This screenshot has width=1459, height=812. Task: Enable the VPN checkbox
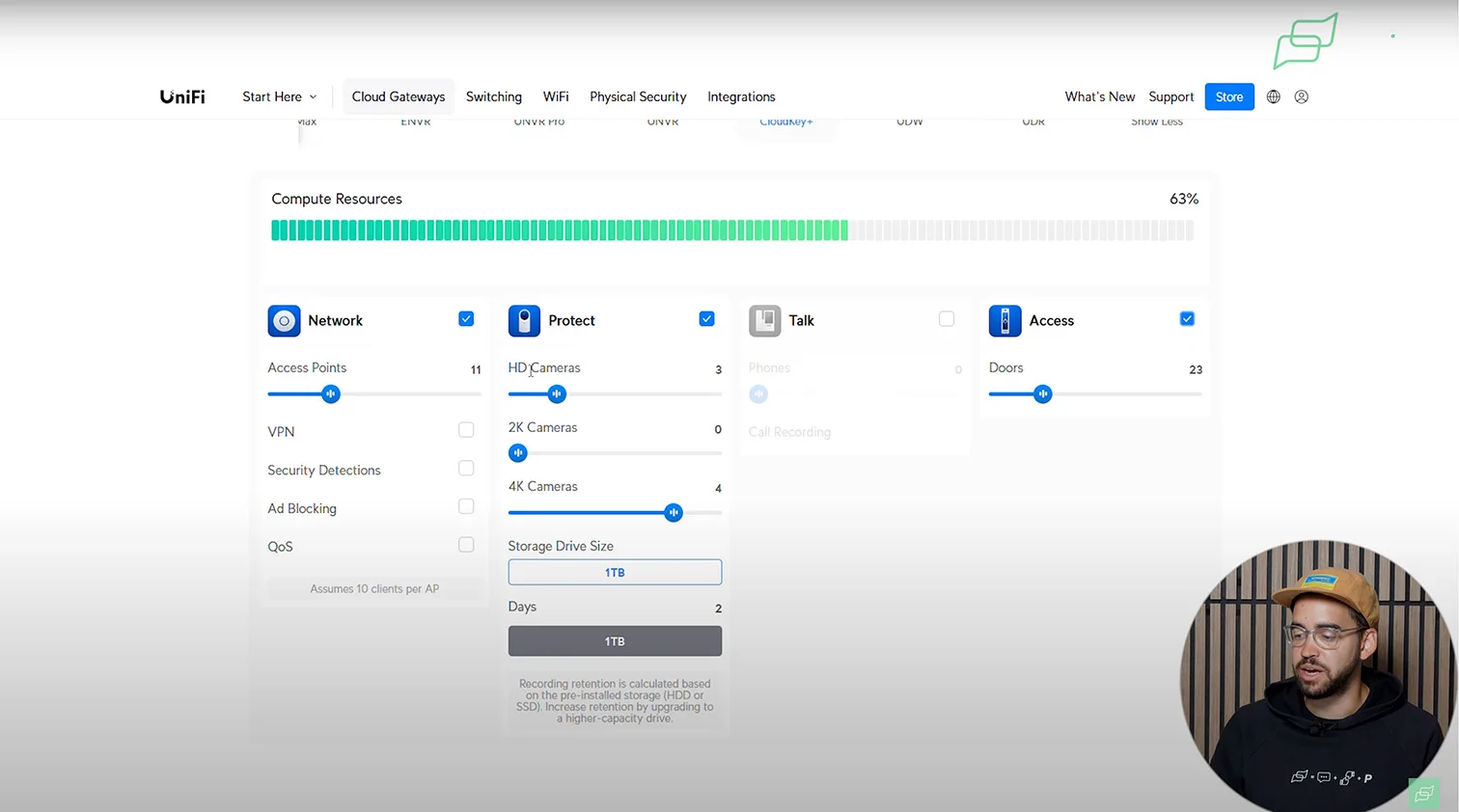(466, 430)
